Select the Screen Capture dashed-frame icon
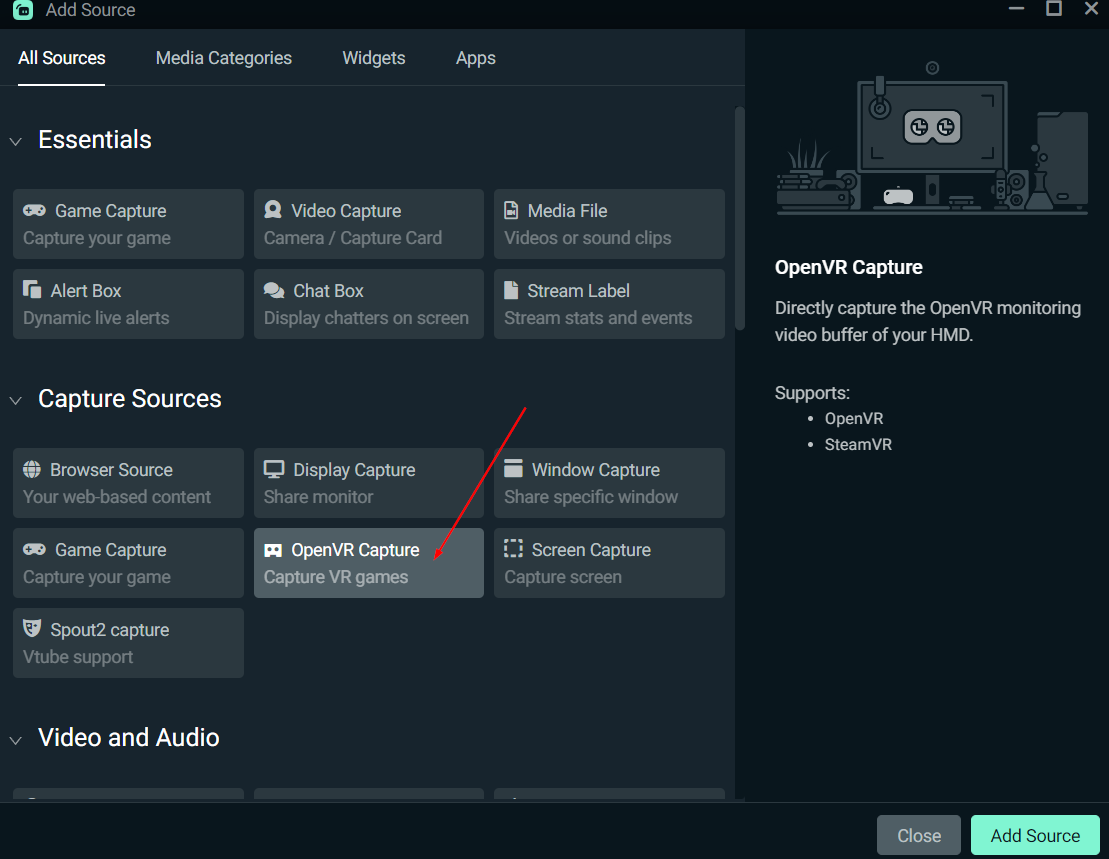This screenshot has width=1109, height=859. click(x=513, y=549)
